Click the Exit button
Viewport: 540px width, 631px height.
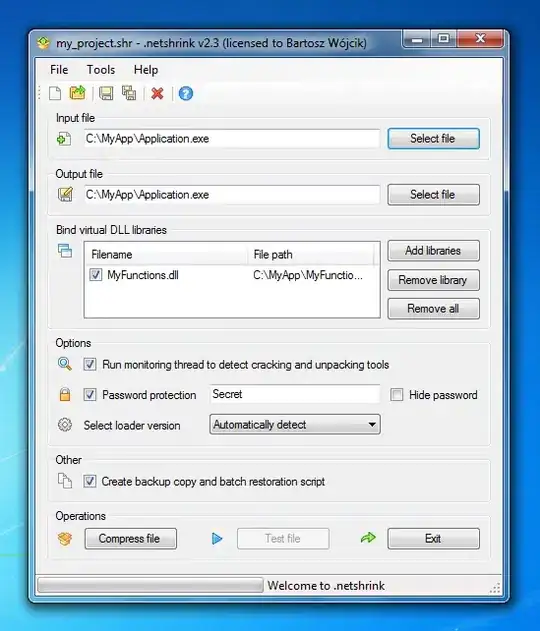tap(433, 538)
